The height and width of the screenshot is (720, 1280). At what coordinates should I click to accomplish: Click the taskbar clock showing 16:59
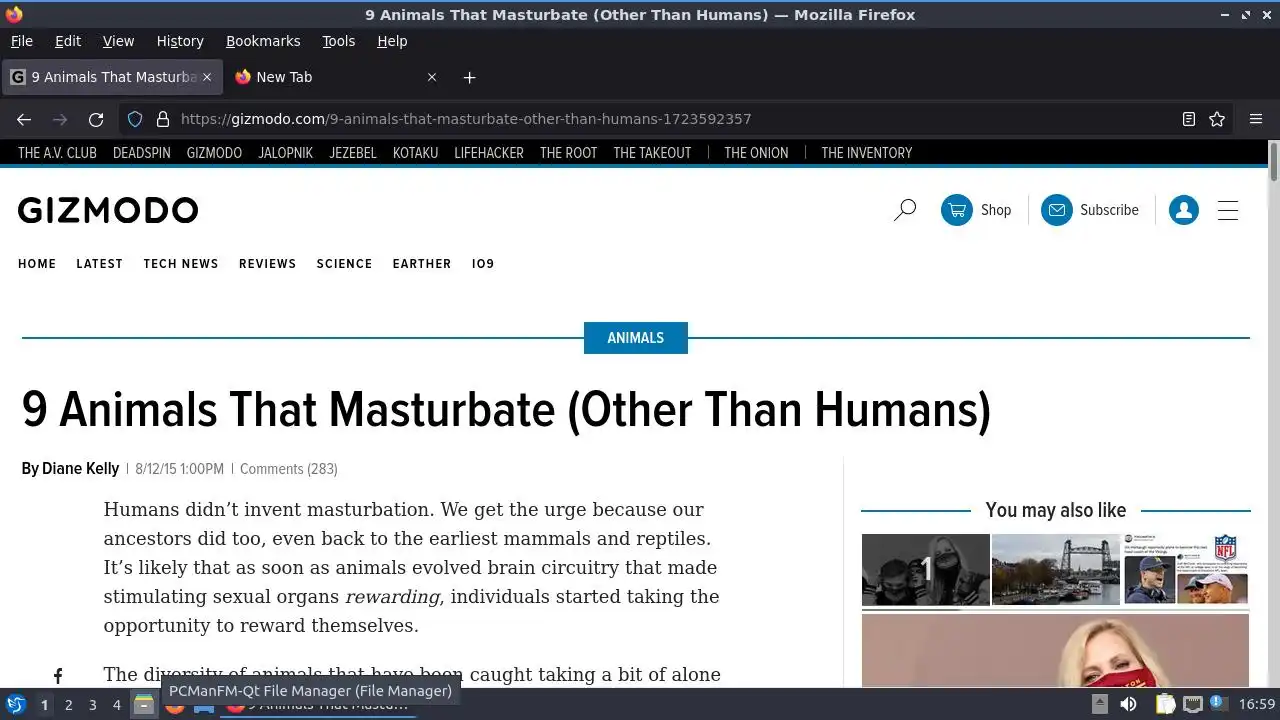[1257, 705]
